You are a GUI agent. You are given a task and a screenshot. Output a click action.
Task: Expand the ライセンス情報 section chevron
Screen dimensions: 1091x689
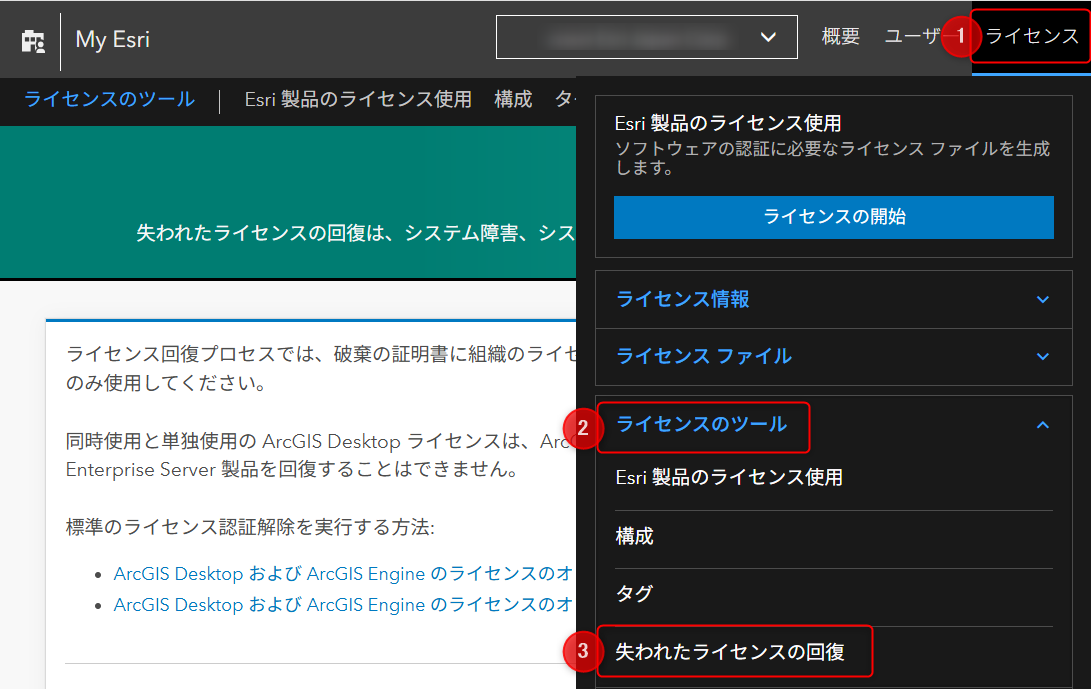(1042, 299)
